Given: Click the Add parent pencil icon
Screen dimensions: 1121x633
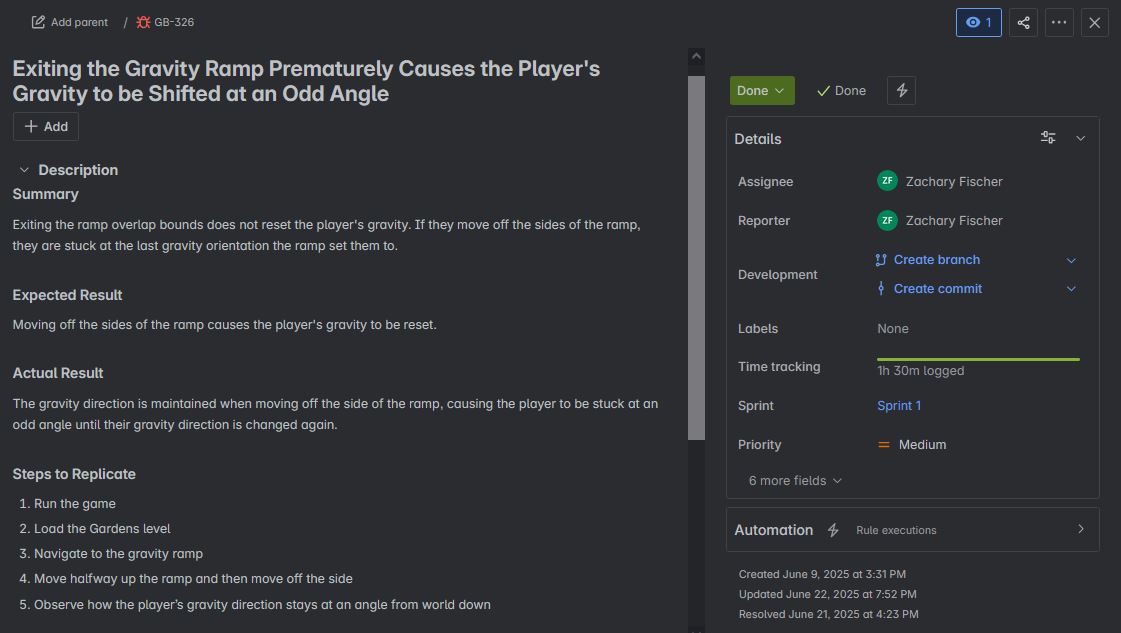Looking at the screenshot, I should tap(38, 22).
